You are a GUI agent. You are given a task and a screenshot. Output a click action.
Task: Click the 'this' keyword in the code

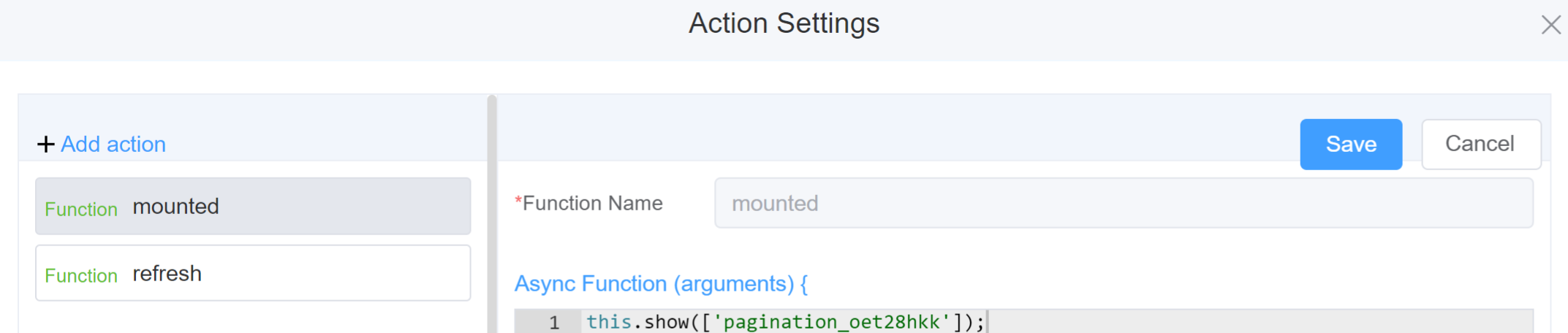click(608, 322)
